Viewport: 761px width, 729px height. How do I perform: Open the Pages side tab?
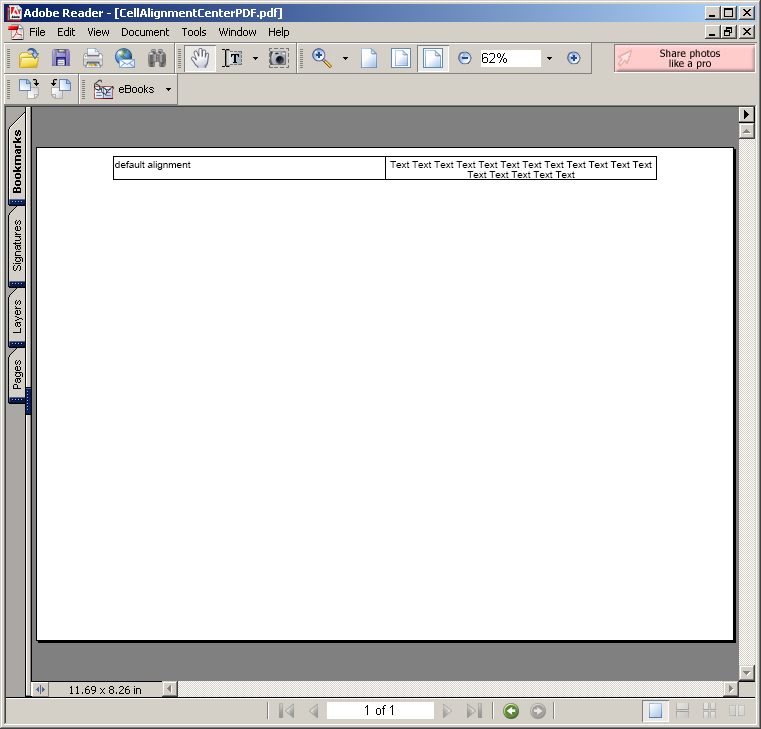17,374
